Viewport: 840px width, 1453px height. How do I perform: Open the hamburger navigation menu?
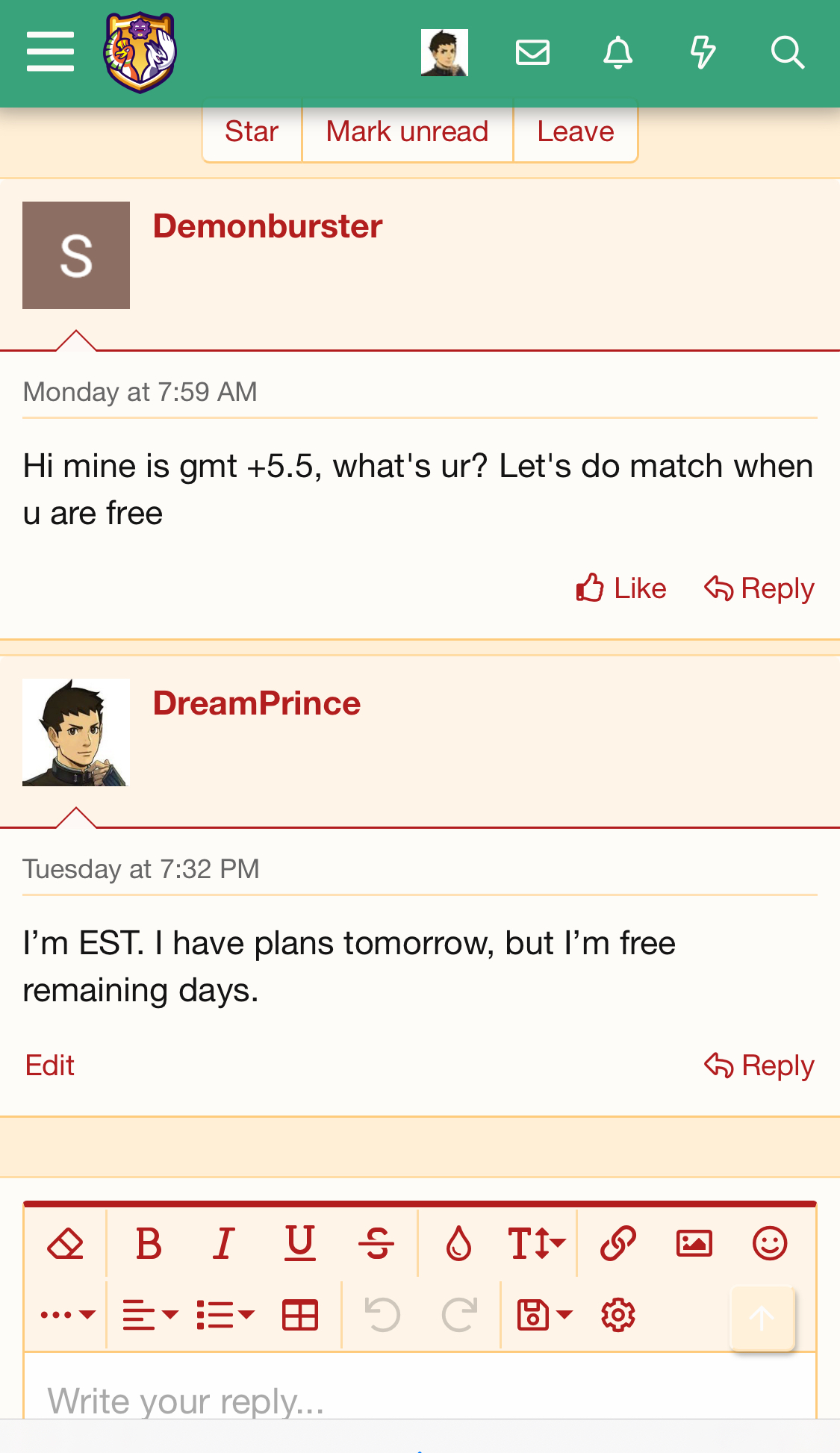point(50,52)
